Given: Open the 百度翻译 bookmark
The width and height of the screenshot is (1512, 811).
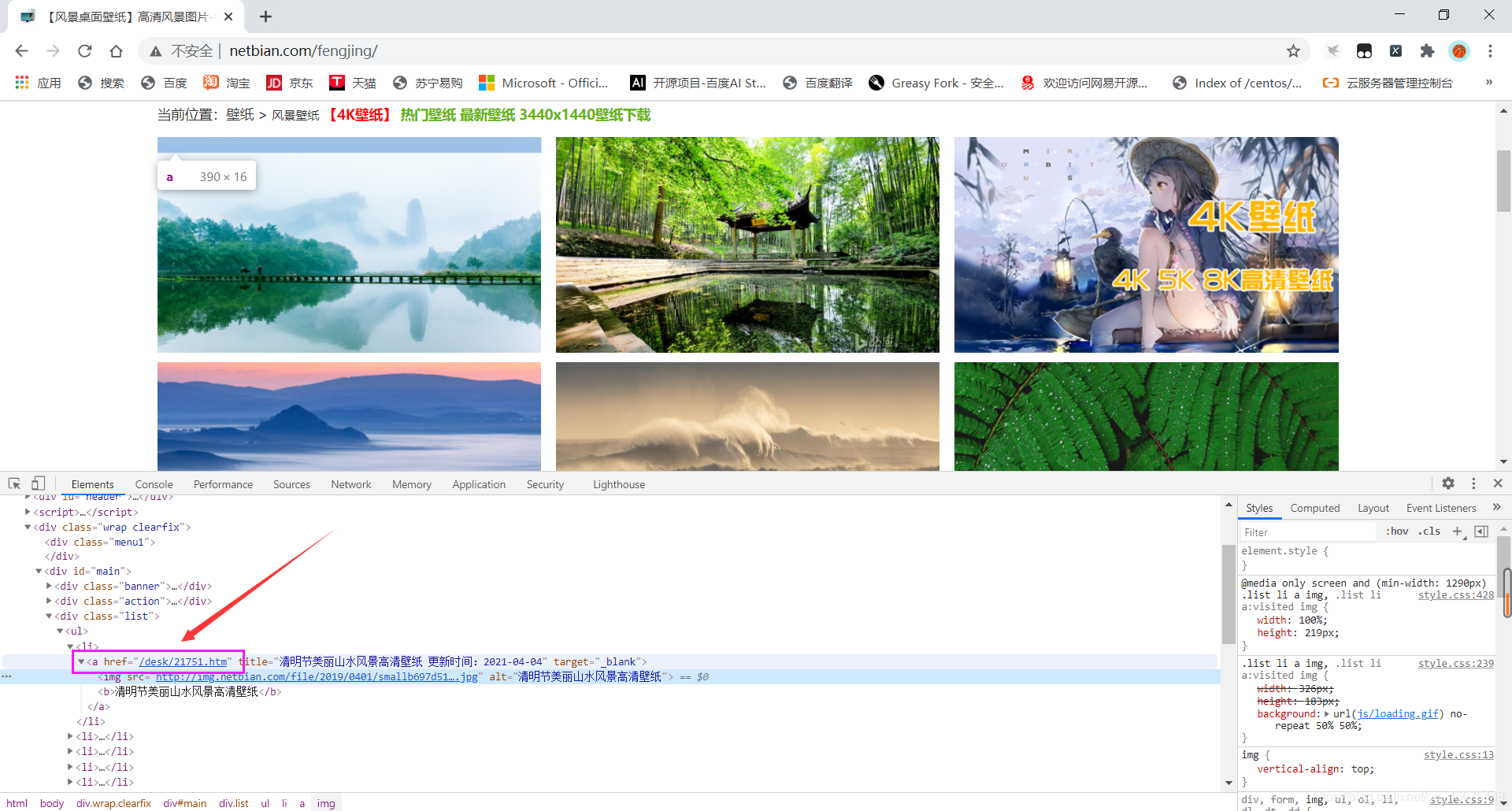Looking at the screenshot, I should pyautogui.click(x=817, y=83).
